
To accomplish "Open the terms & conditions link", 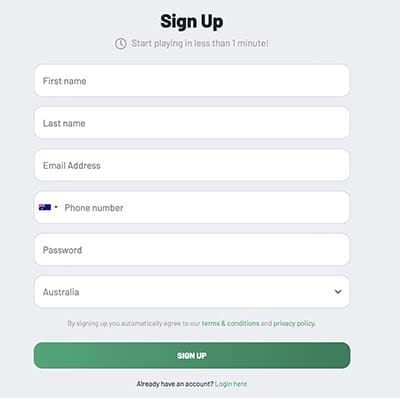I will click(230, 323).
